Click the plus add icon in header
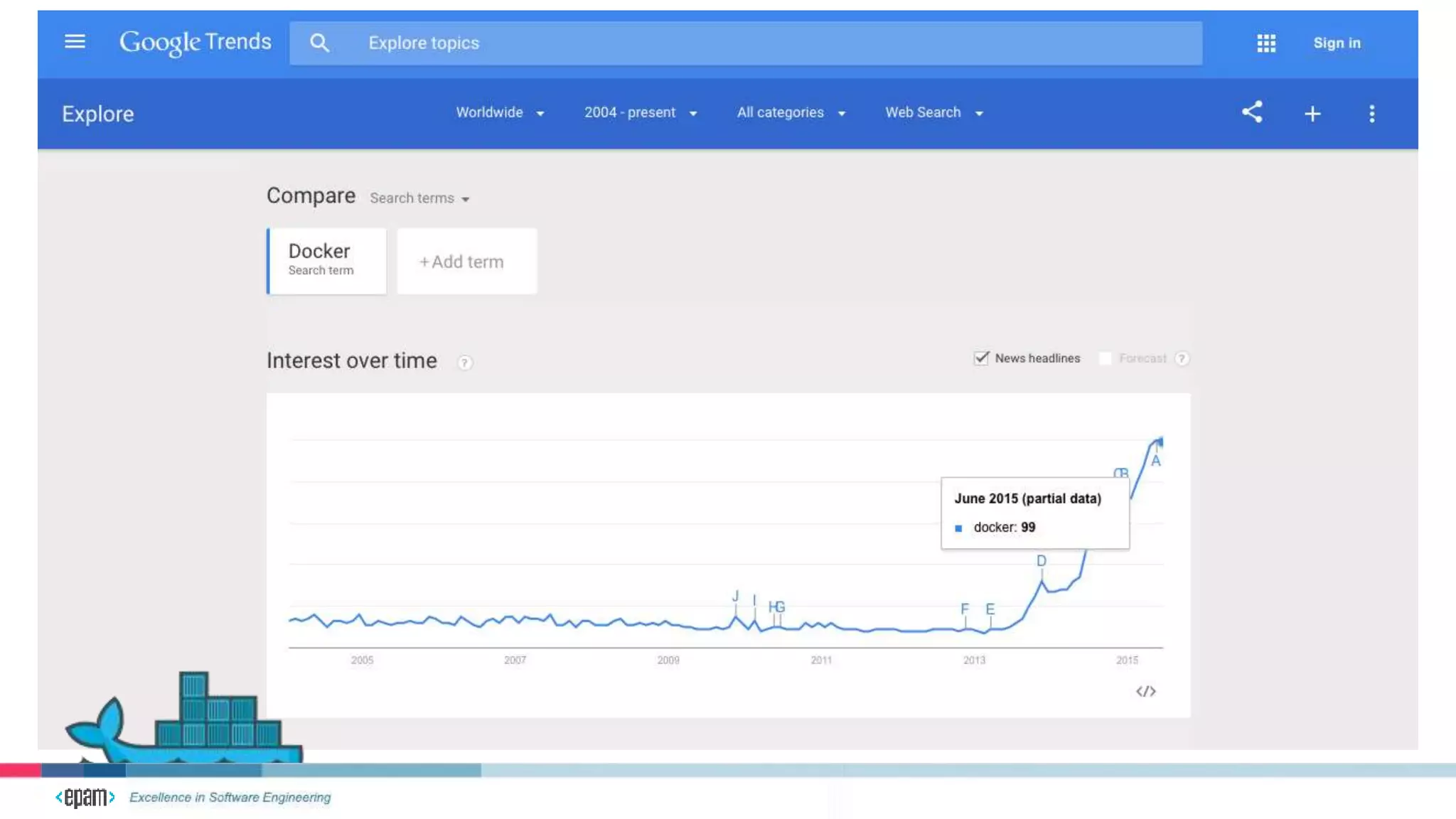This screenshot has height=819, width=1456. coord(1312,114)
